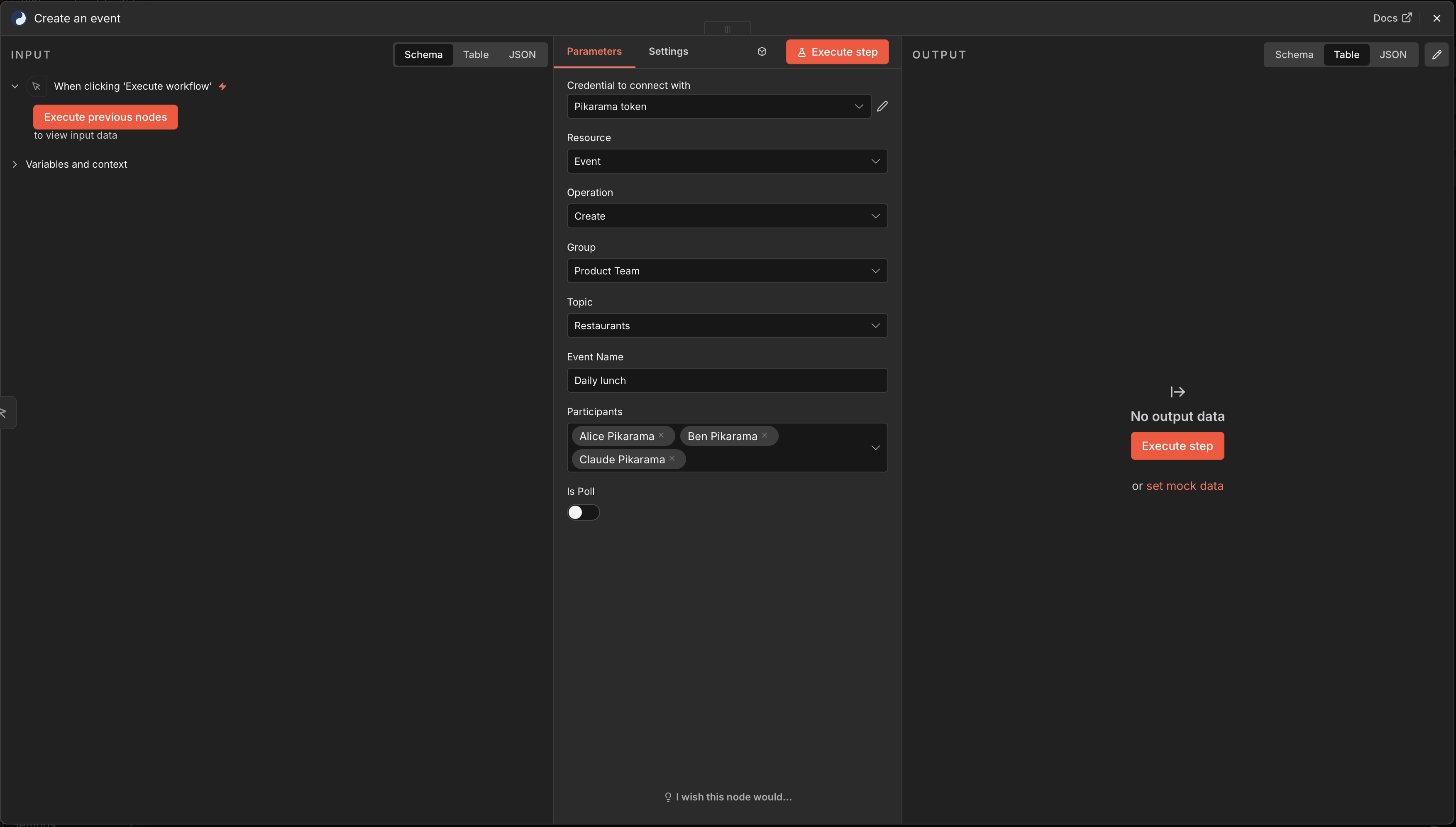Click the lightning bolt trigger icon
The width and height of the screenshot is (1456, 827).
click(x=222, y=86)
